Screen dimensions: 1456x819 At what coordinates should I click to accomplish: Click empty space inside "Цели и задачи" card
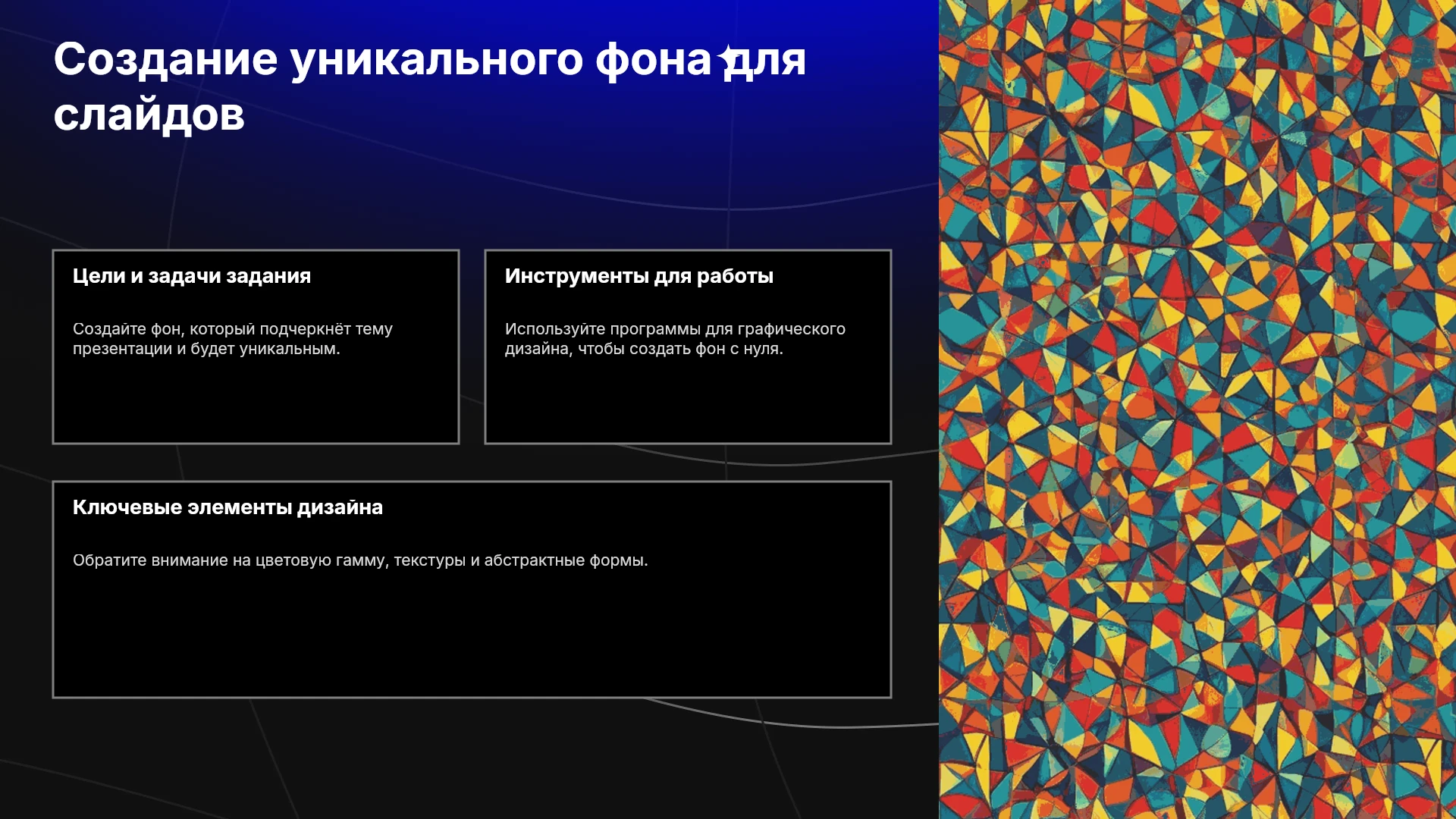[256, 402]
